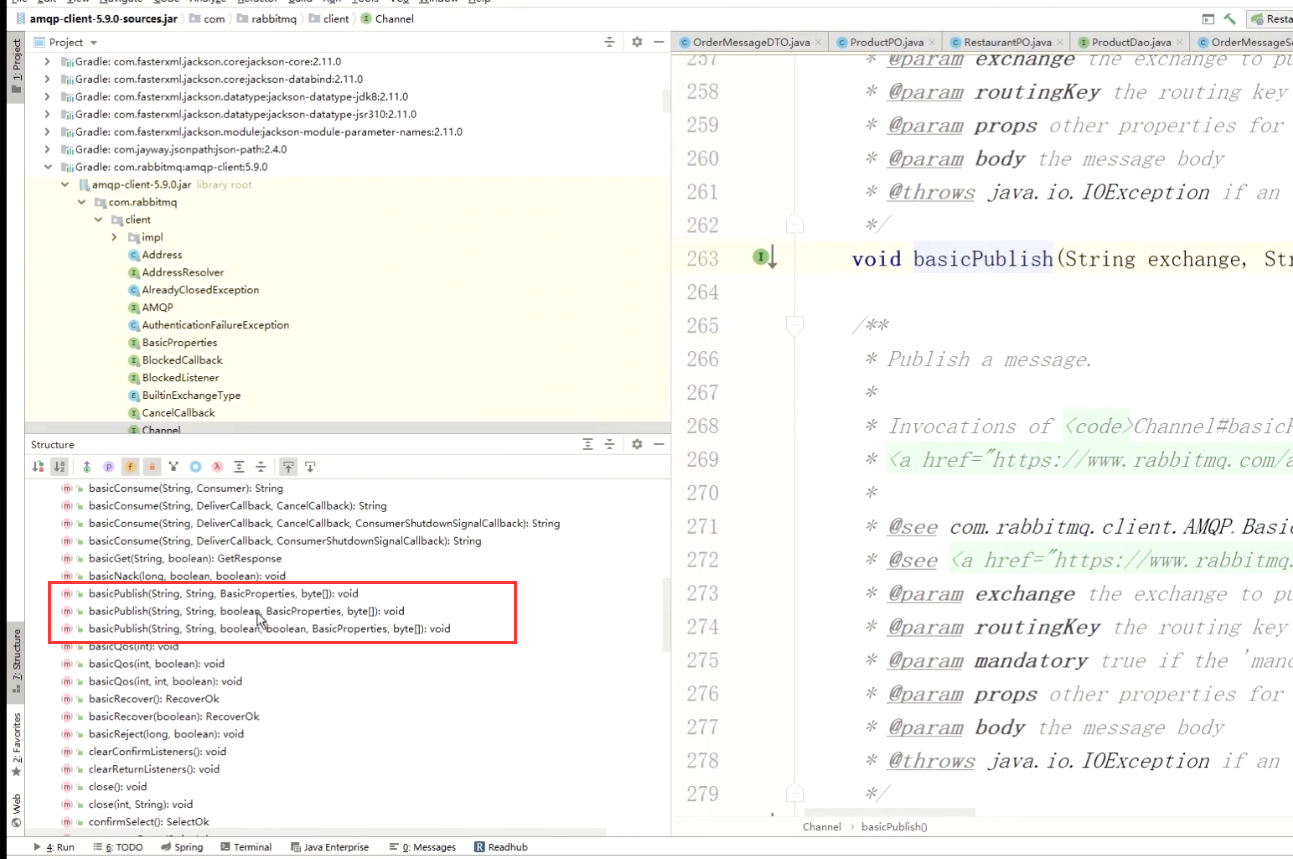Collapse Gradle com.rabbitmq:amqp-client:5.9.0 node

point(47,167)
